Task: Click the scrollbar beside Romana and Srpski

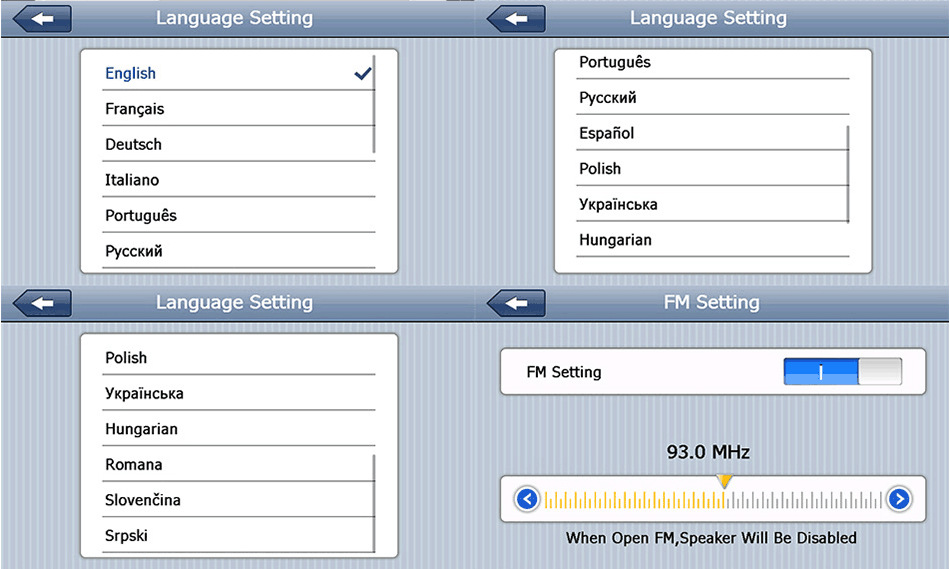Action: (374, 503)
